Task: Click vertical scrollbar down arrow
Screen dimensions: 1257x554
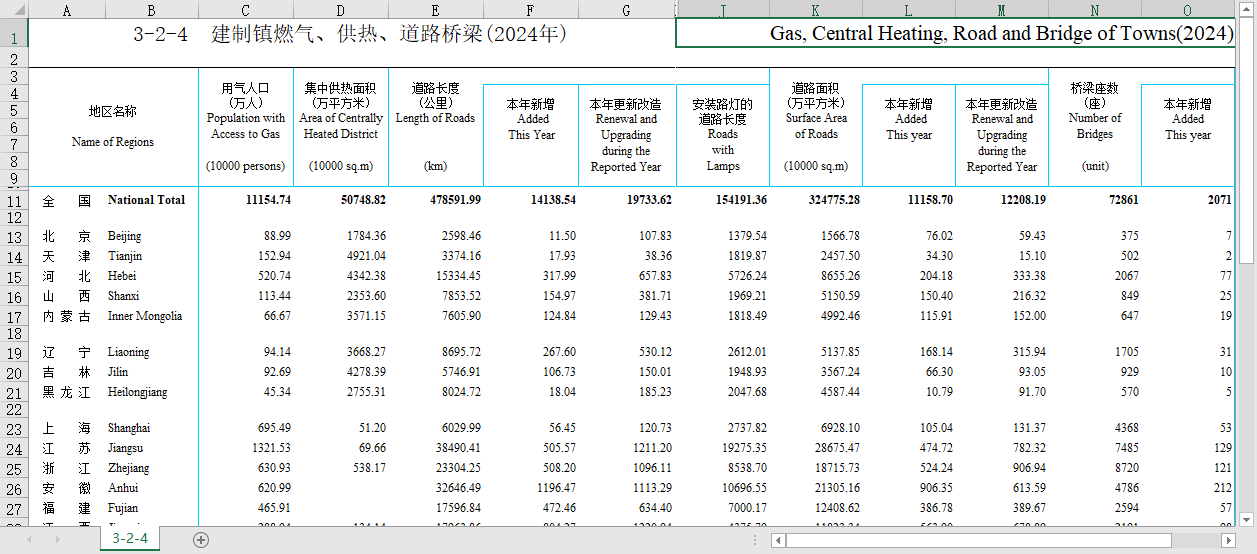Action: tap(1248, 519)
